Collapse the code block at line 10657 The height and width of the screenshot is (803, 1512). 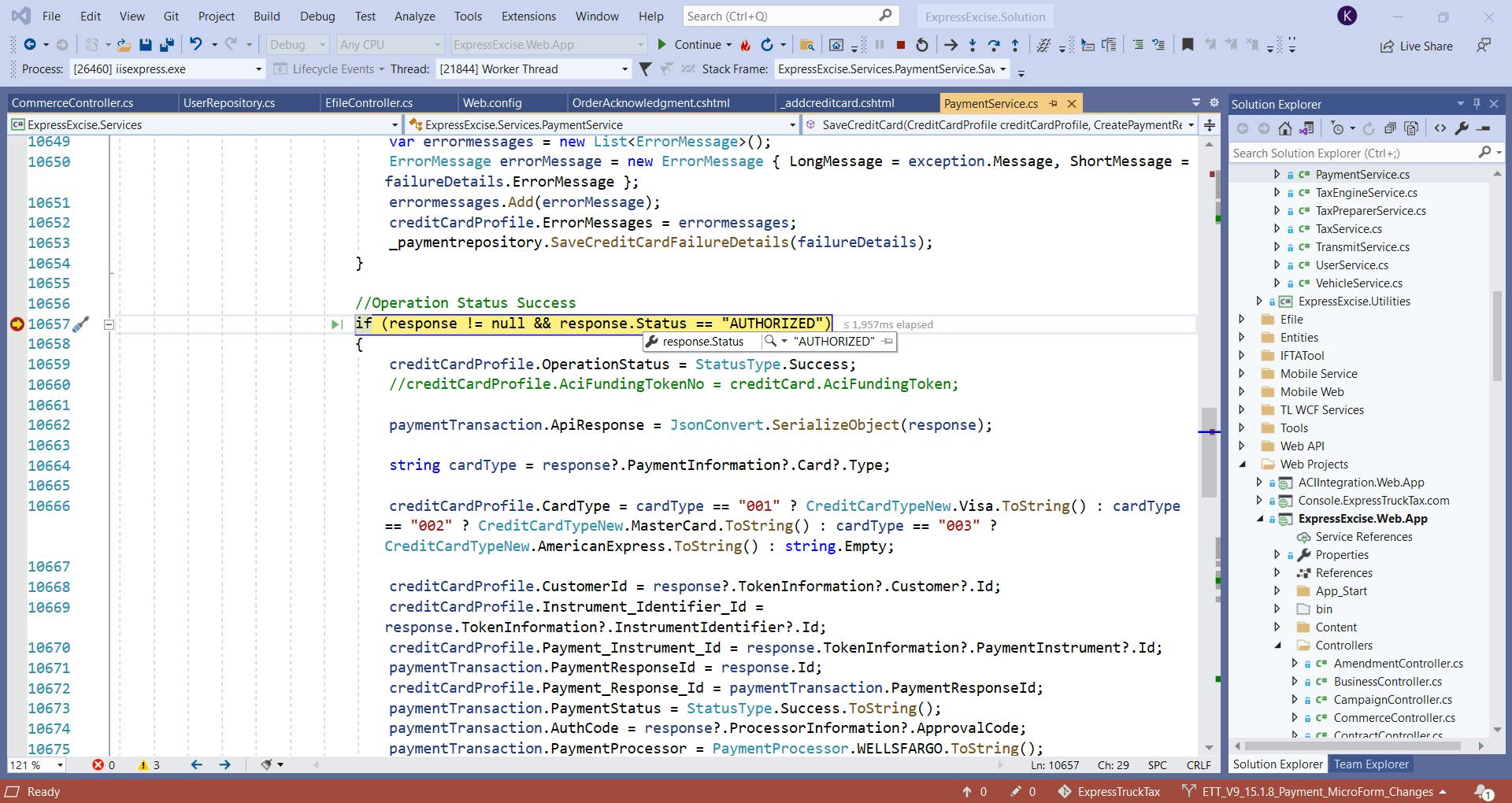pyautogui.click(x=109, y=324)
